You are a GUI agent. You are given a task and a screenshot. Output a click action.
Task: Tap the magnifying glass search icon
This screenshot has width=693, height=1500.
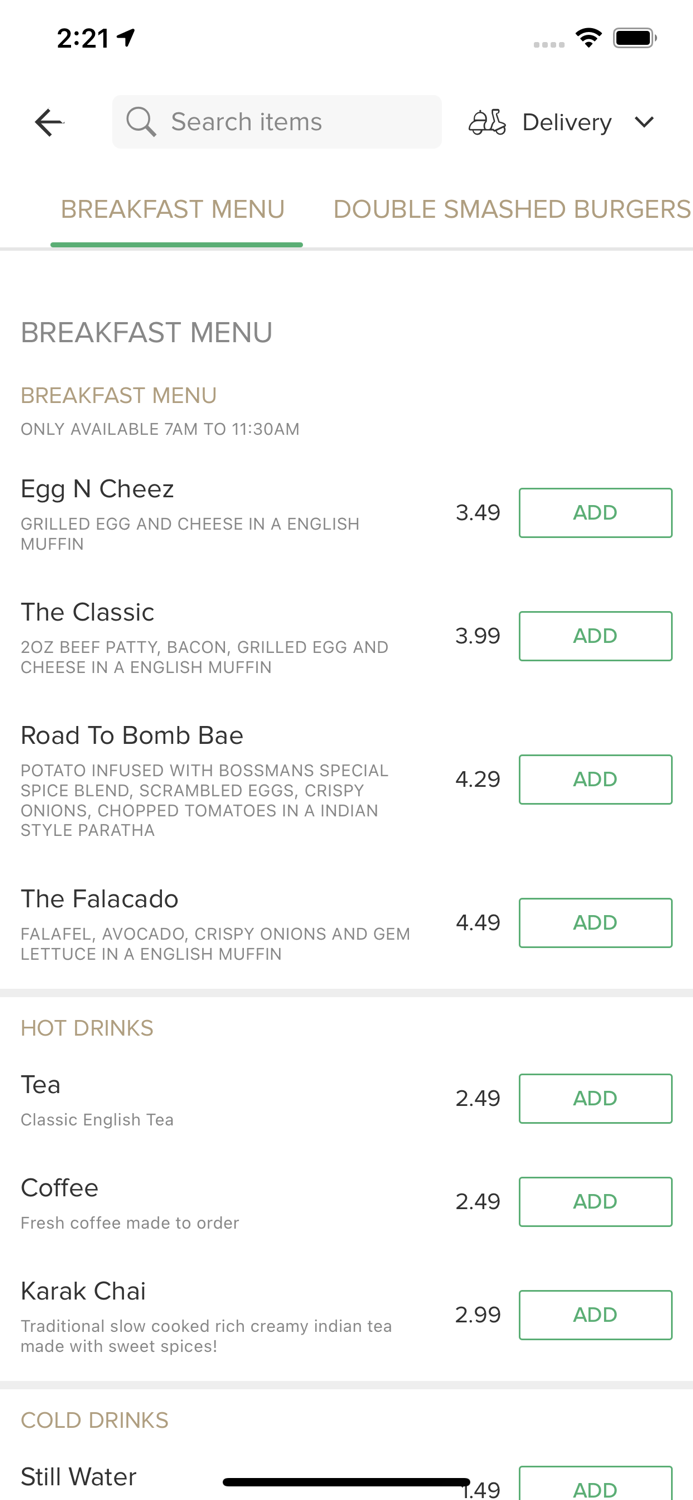(141, 122)
